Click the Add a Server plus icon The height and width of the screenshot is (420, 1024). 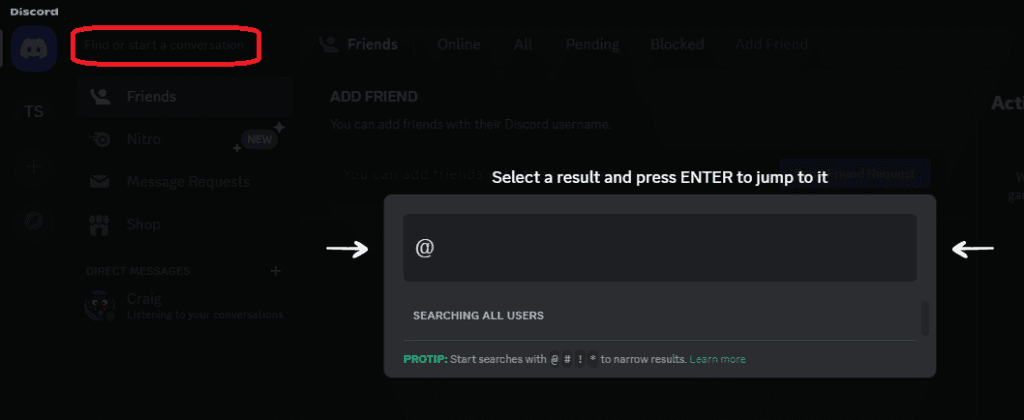pyautogui.click(x=34, y=167)
